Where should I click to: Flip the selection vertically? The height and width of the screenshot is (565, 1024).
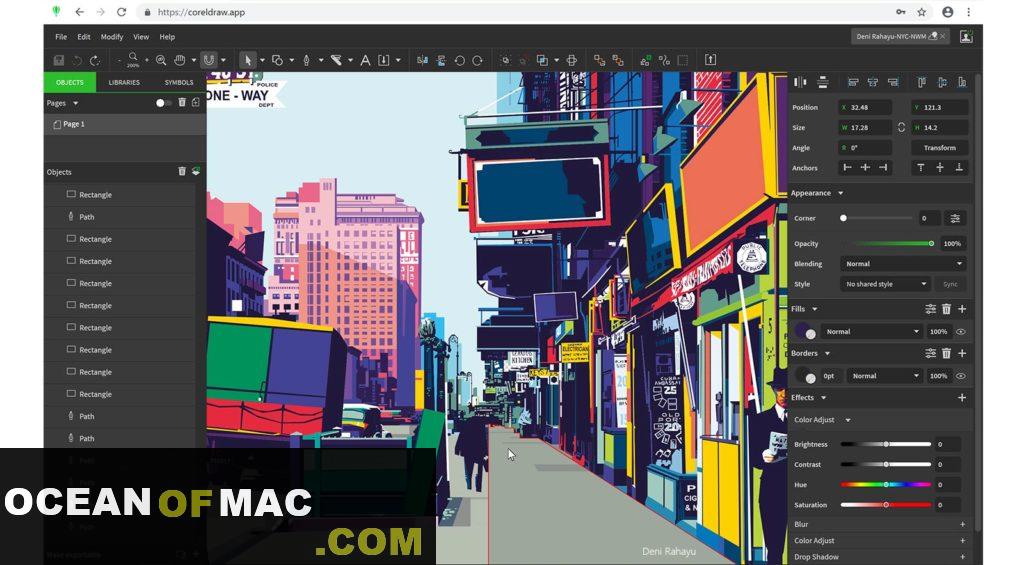441,60
